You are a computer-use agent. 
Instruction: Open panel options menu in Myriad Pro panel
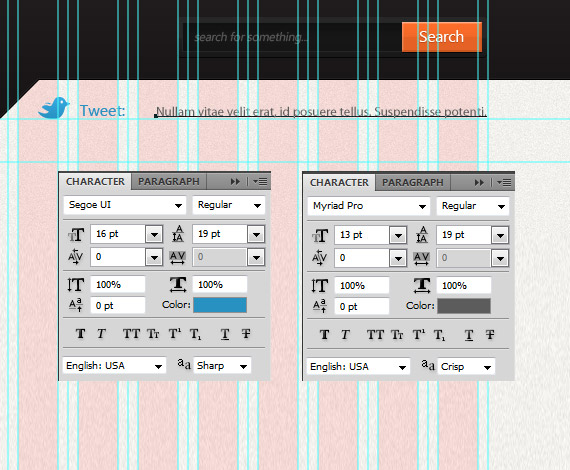tap(504, 182)
